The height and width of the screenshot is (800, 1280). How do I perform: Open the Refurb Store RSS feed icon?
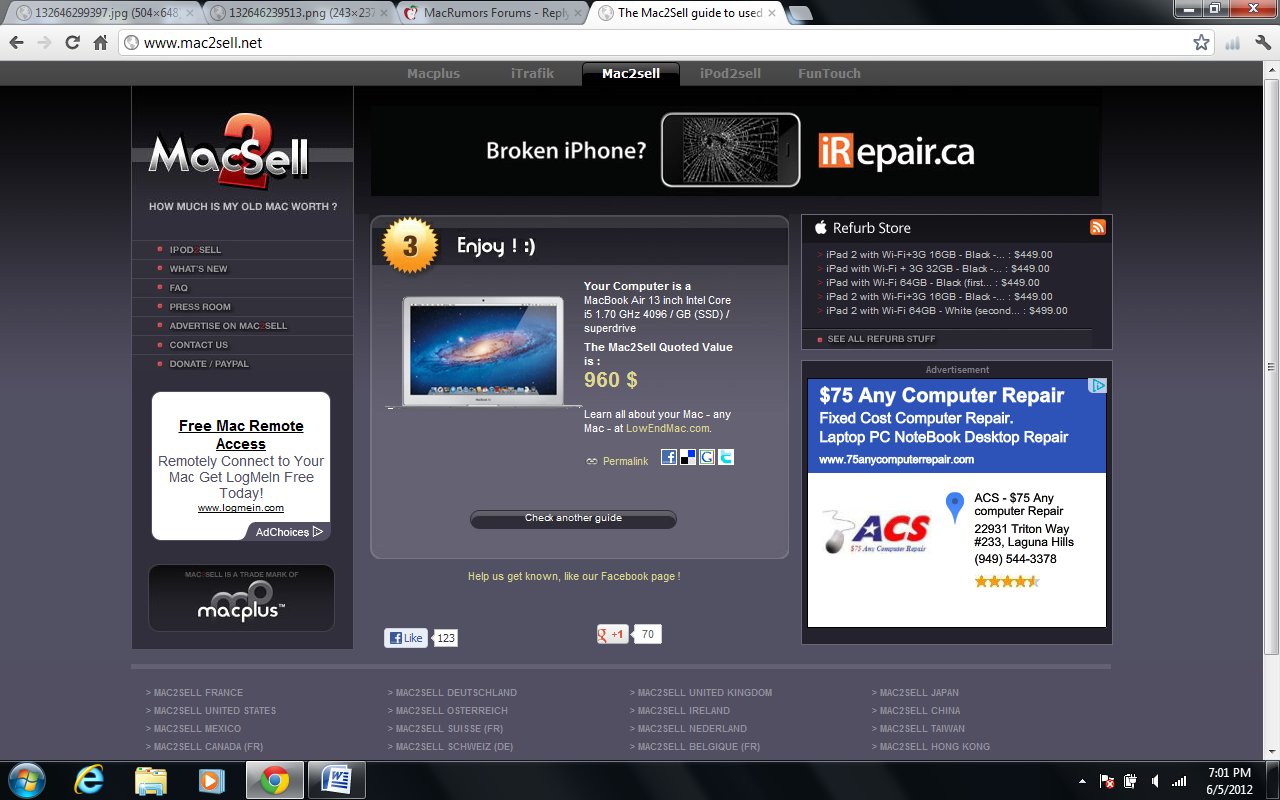(1098, 227)
